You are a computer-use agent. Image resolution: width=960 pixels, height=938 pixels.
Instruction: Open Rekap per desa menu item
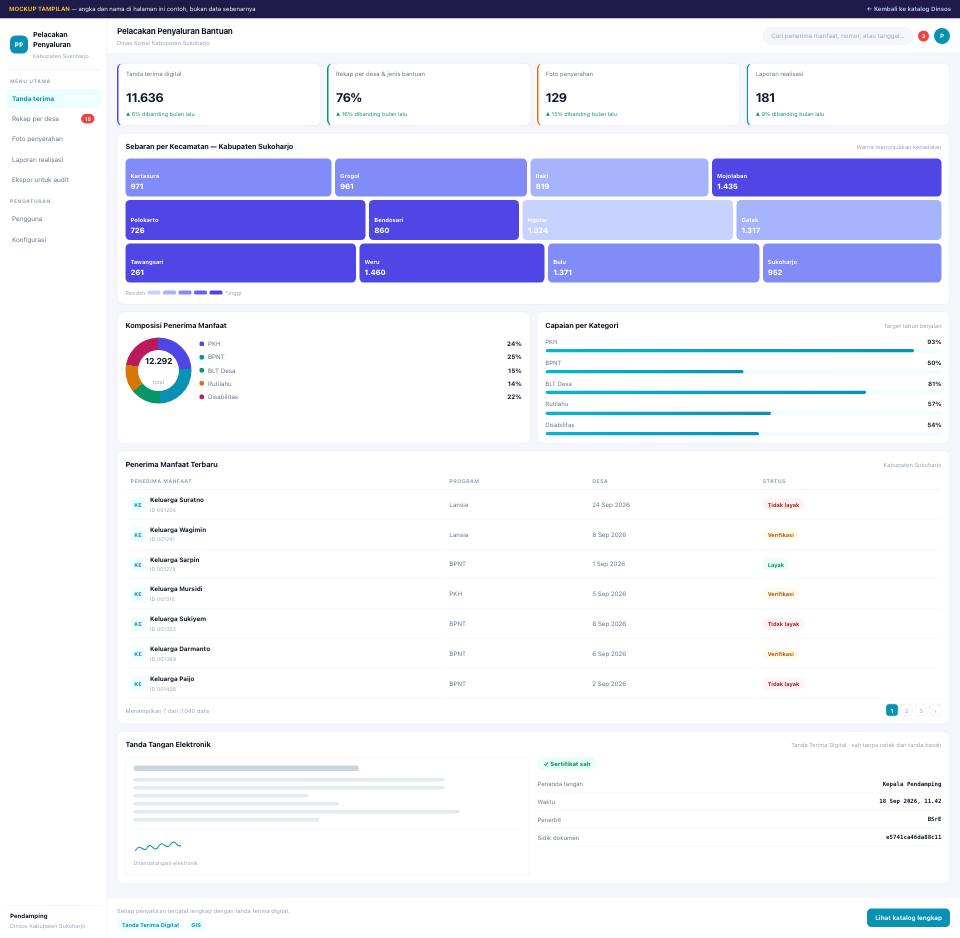(x=53, y=119)
